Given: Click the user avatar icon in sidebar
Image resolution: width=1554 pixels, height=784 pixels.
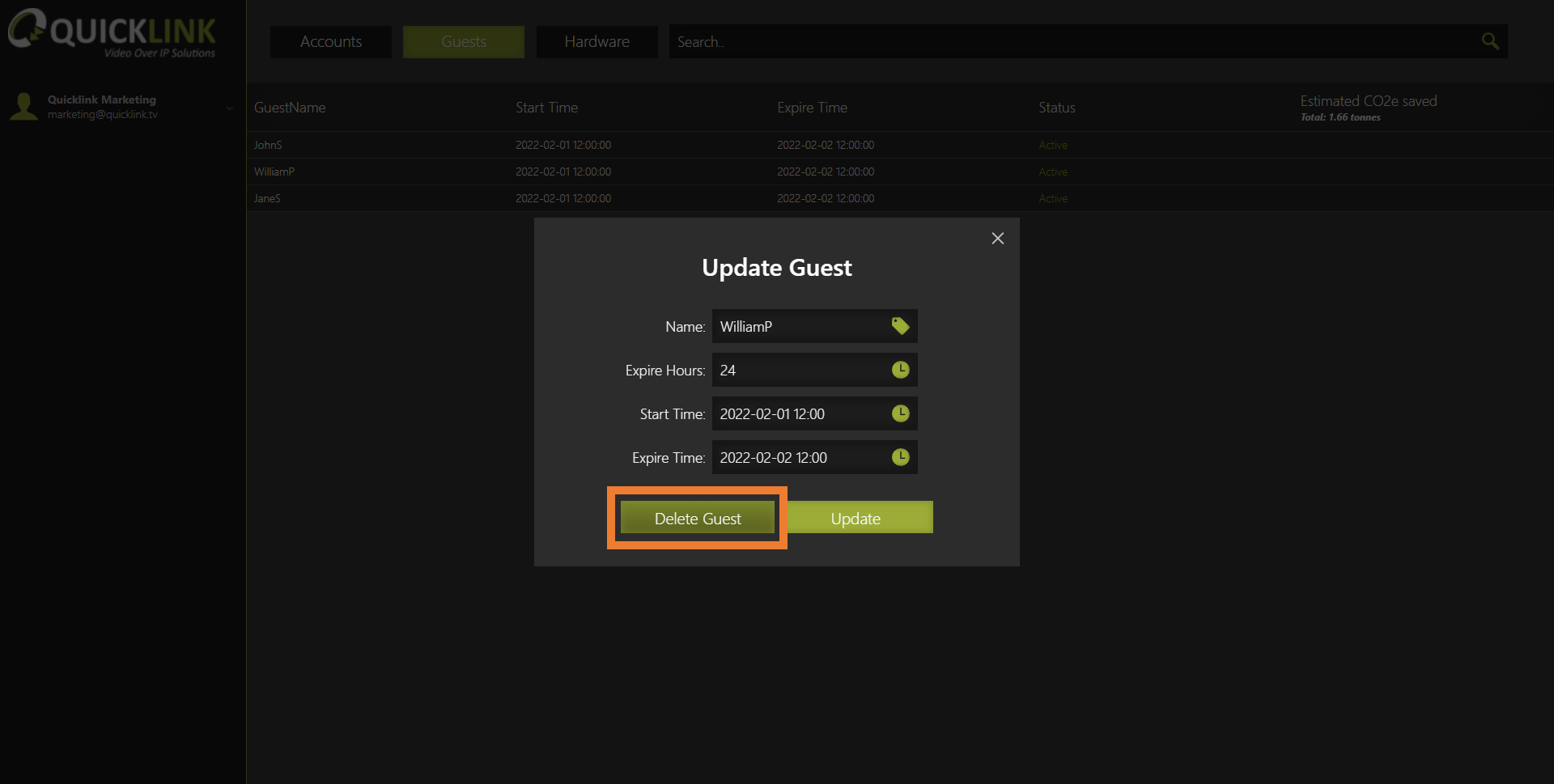Looking at the screenshot, I should (x=24, y=107).
